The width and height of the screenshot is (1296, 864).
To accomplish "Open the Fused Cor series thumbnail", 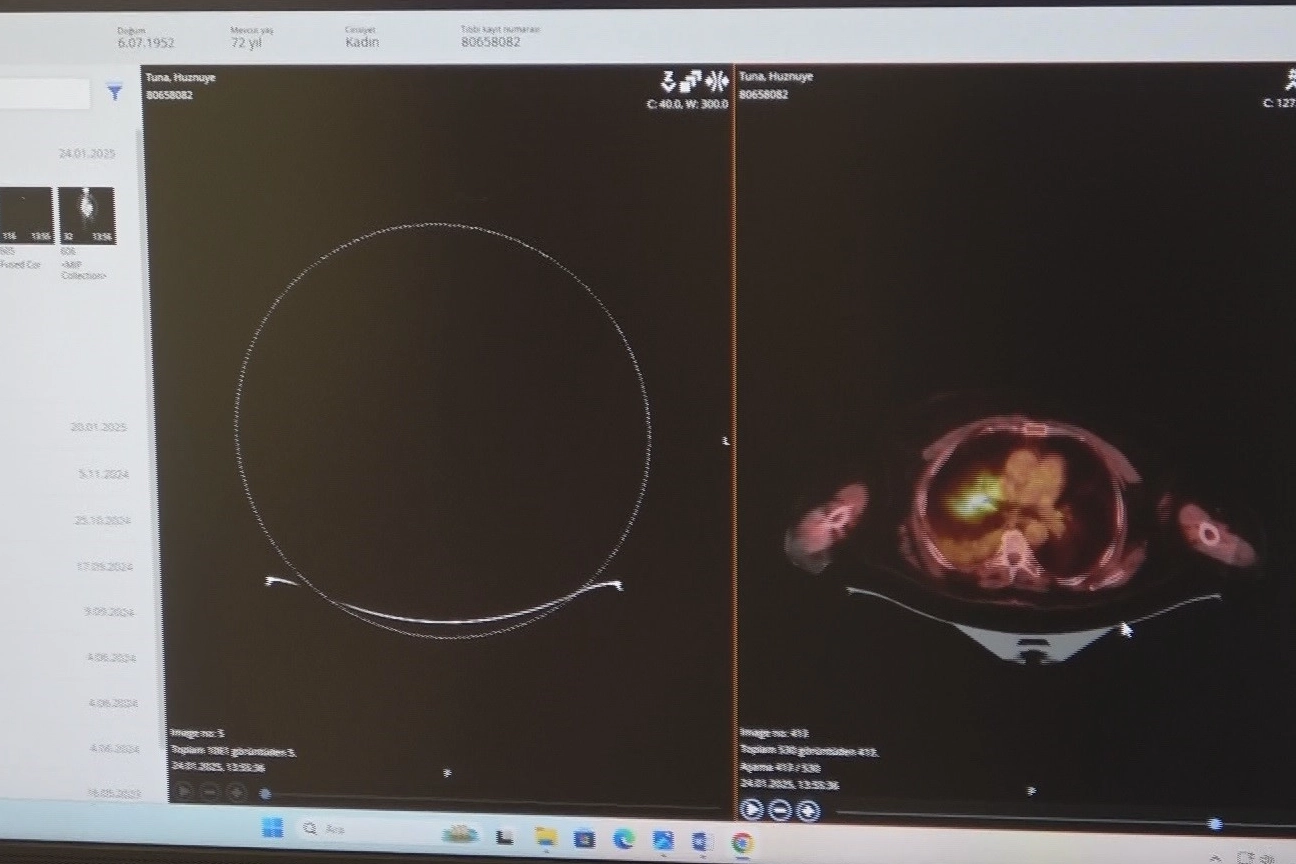I will (x=26, y=215).
